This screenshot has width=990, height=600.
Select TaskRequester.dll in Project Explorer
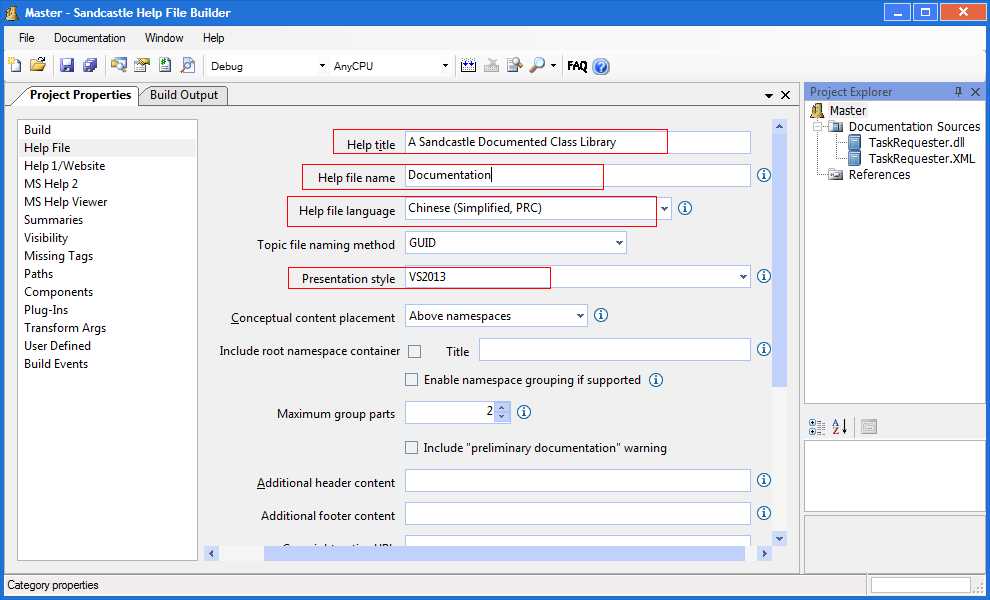916,143
